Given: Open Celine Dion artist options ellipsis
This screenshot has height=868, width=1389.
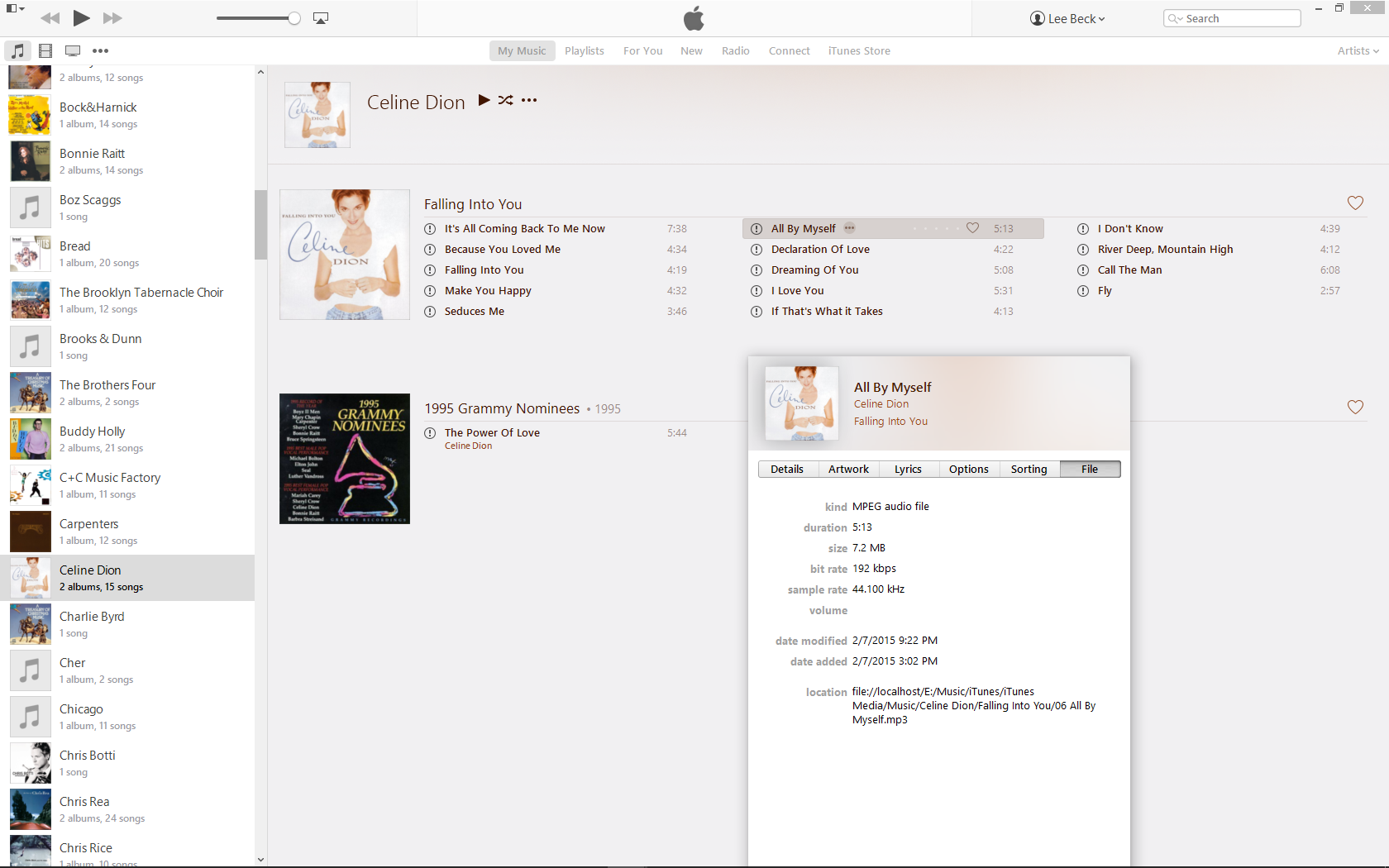Looking at the screenshot, I should point(529,101).
